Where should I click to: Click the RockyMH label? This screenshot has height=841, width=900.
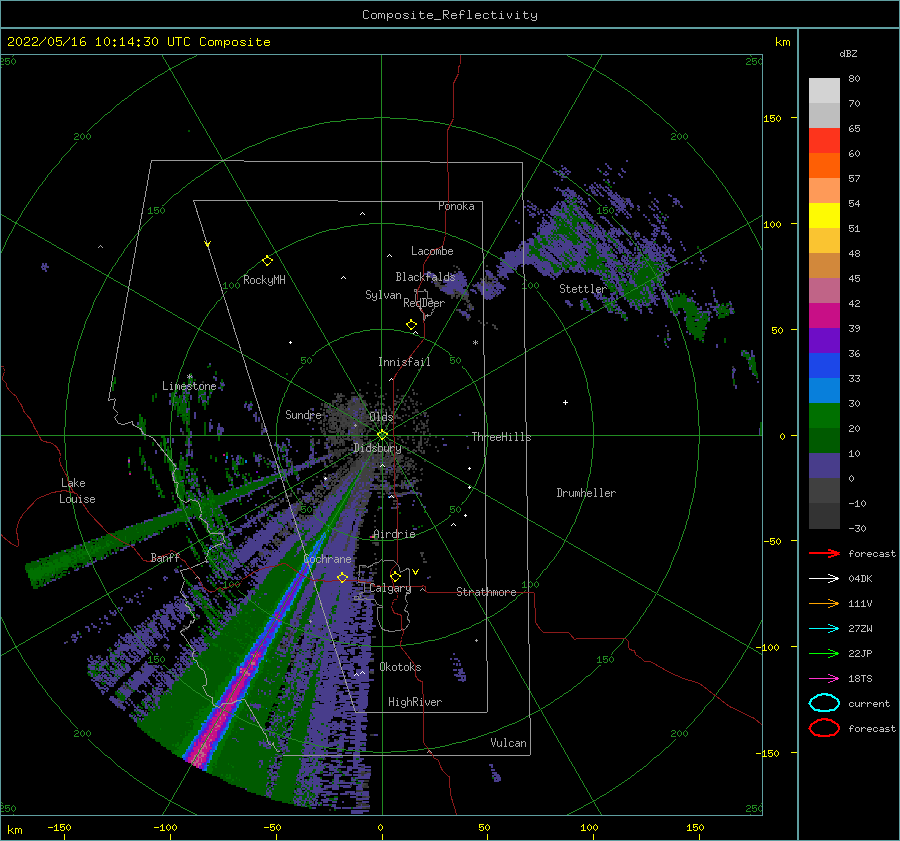(264, 280)
